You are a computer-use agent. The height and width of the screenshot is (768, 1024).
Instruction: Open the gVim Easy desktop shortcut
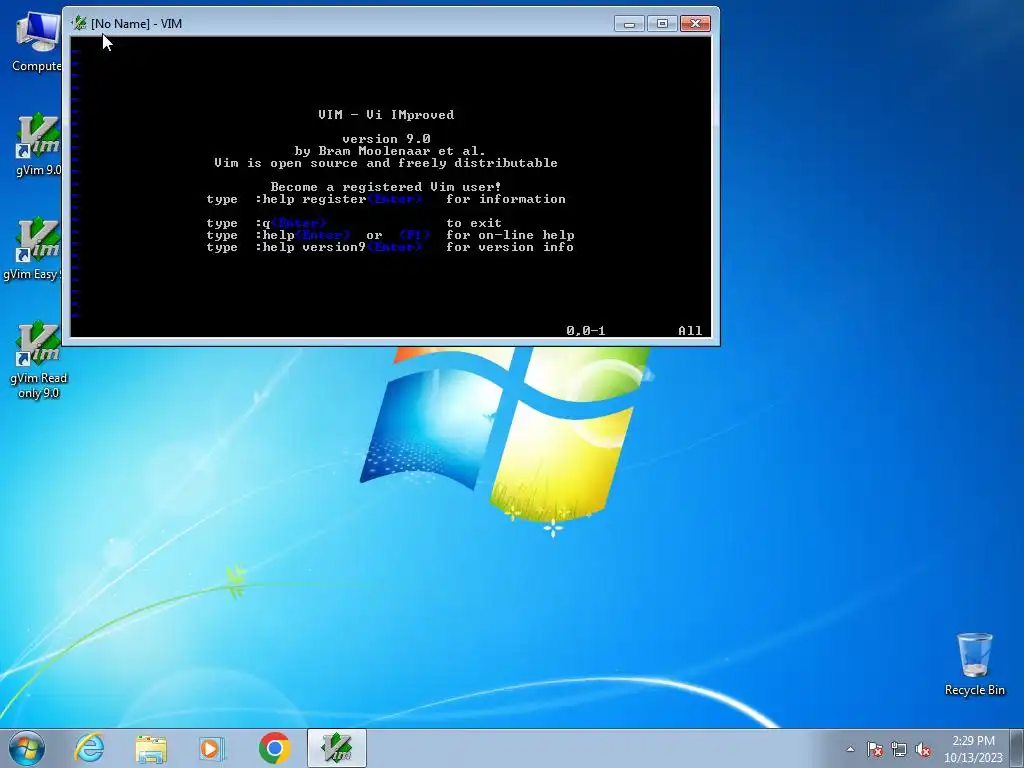(x=34, y=248)
